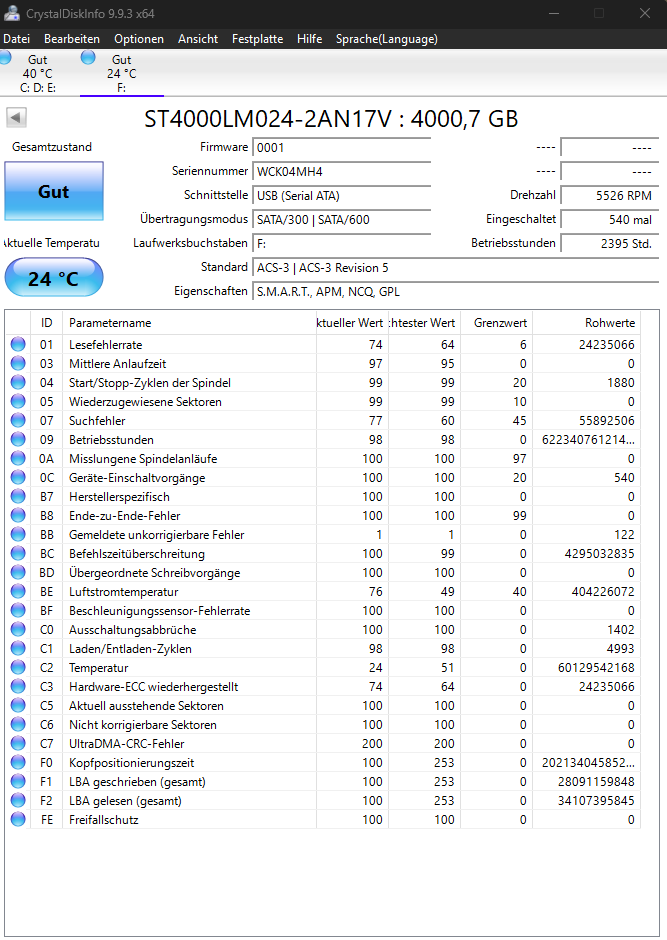The width and height of the screenshot is (667, 940).
Task: Click status icon for Gemeldete unkorrigierbare Fehler
Action: coord(18,534)
